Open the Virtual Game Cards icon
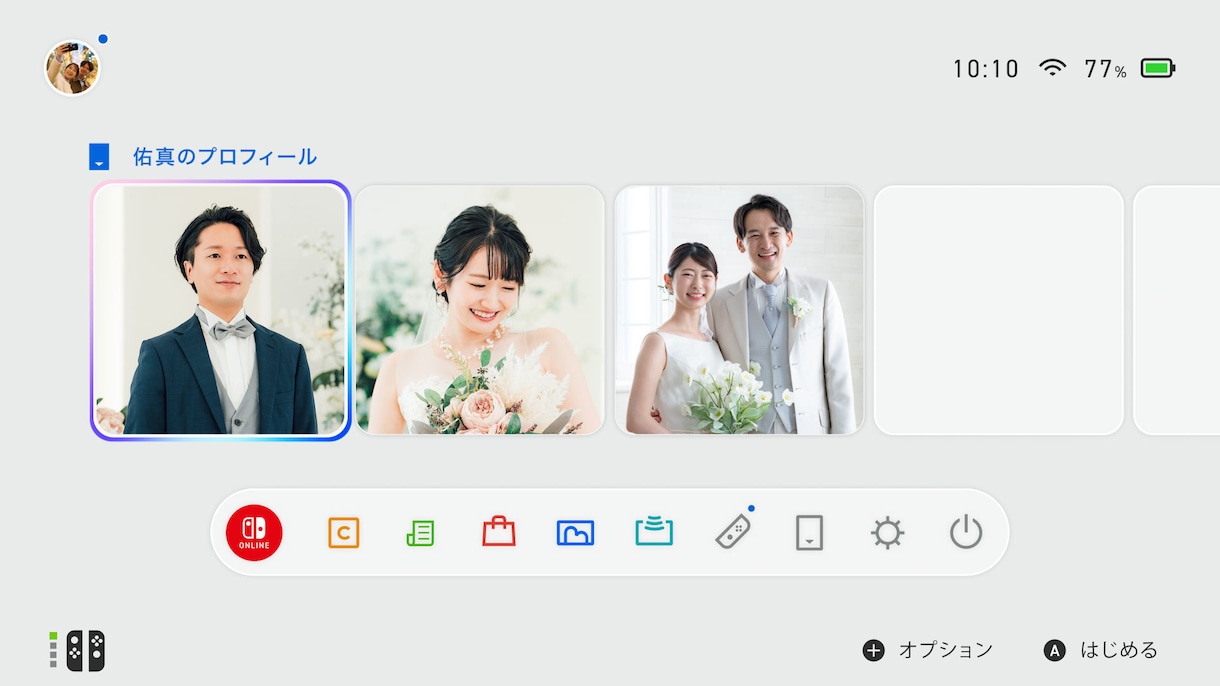 pyautogui.click(x=809, y=533)
